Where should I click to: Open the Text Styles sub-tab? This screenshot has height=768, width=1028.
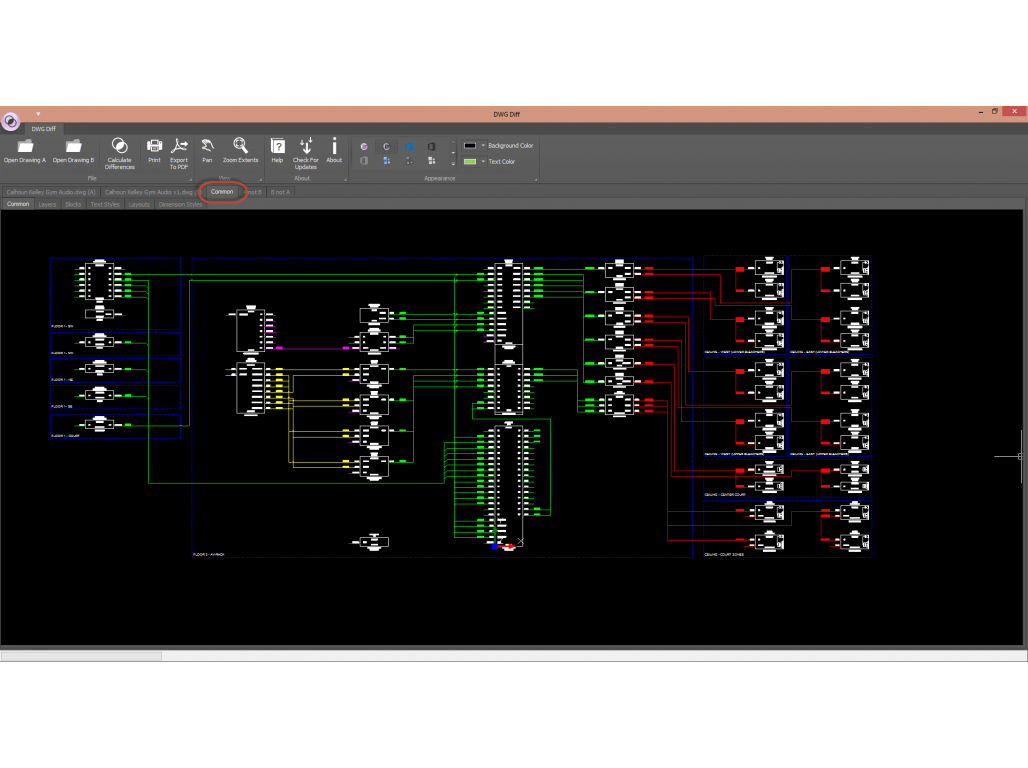coord(105,205)
